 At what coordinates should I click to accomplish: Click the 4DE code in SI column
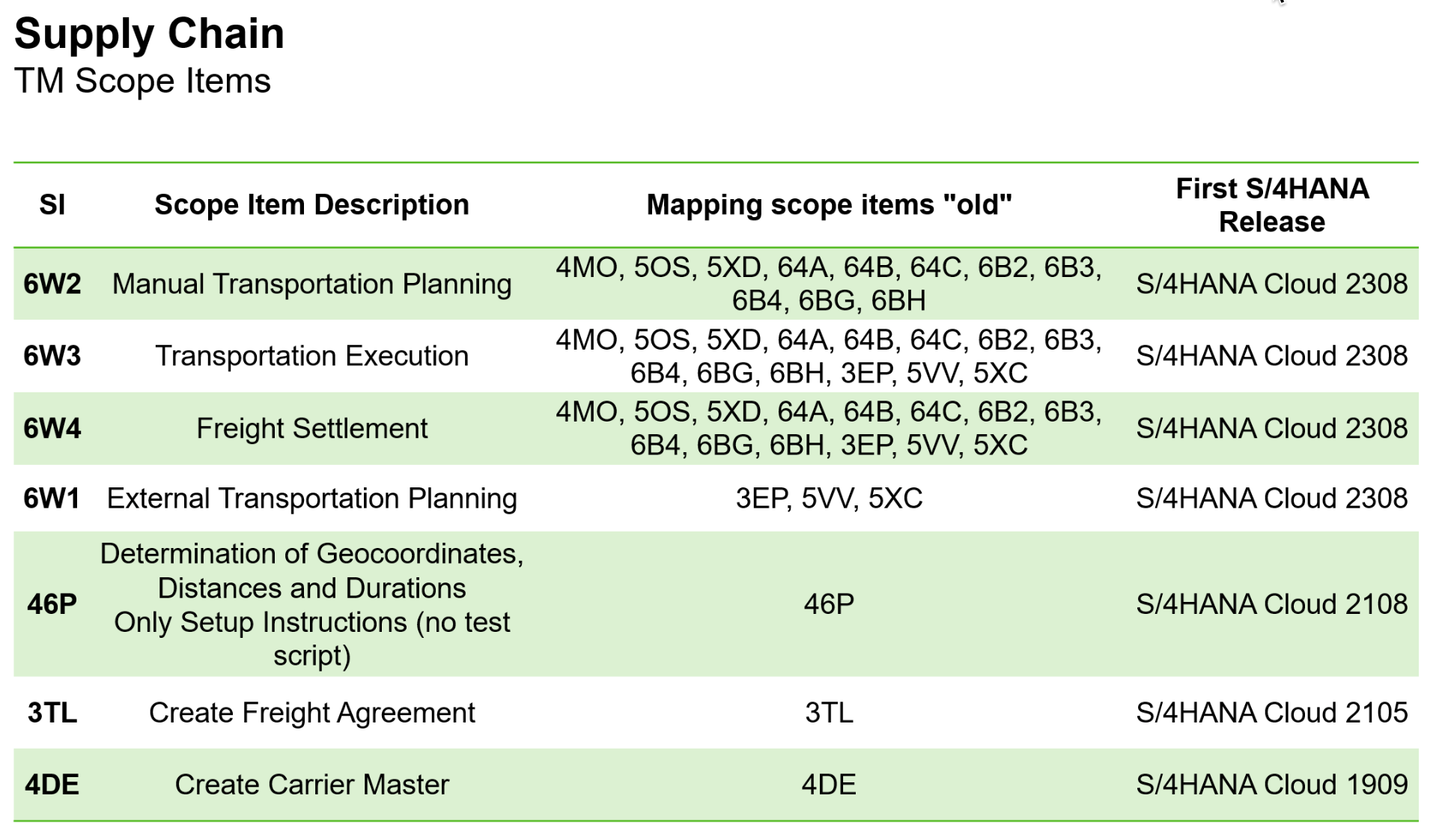[52, 785]
